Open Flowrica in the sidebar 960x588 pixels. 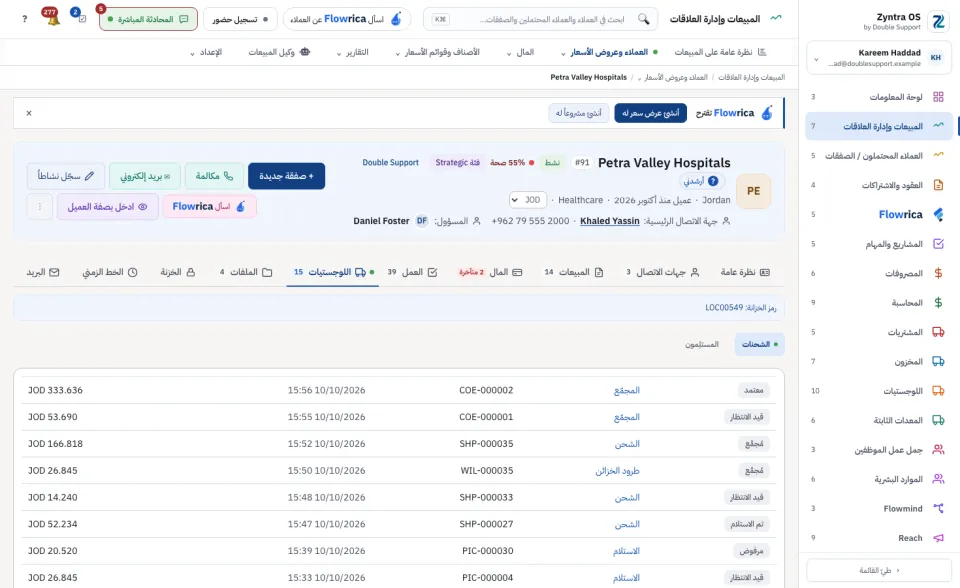879,214
